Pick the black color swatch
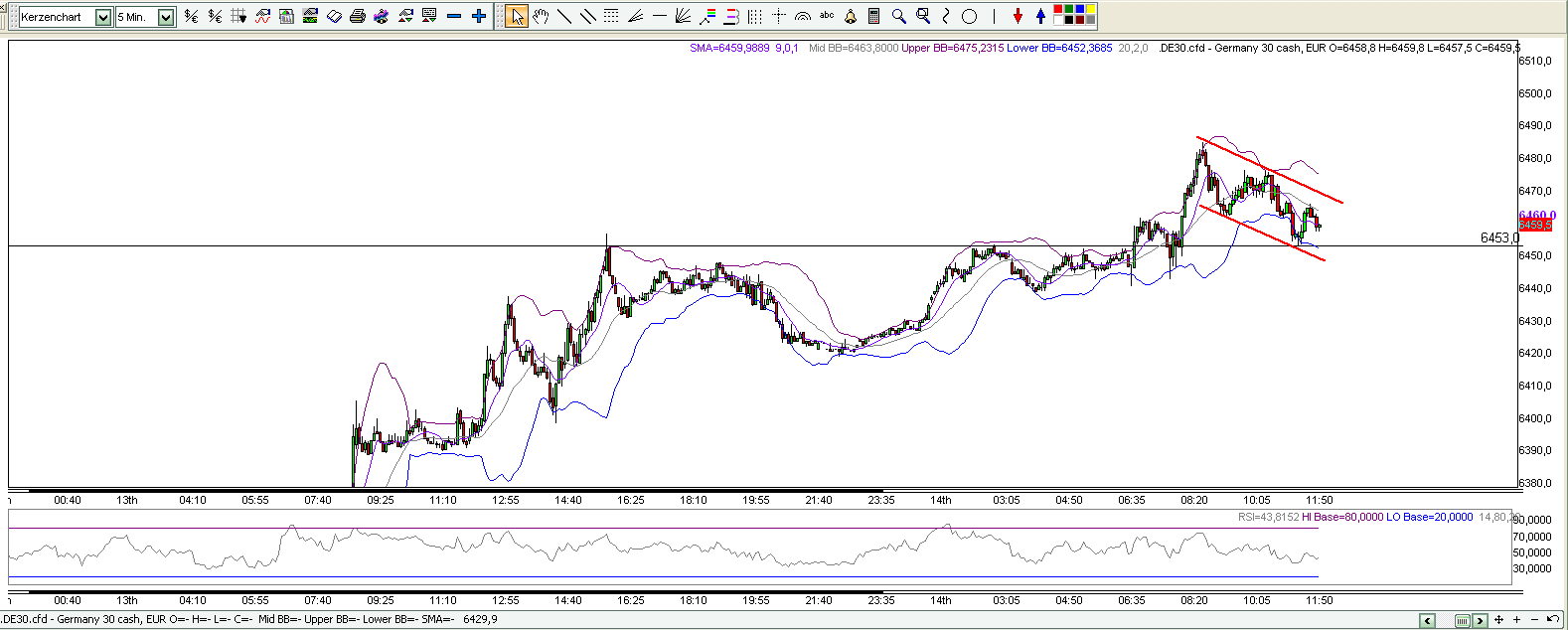Viewport: 1568px width, 630px height. click(x=1069, y=20)
